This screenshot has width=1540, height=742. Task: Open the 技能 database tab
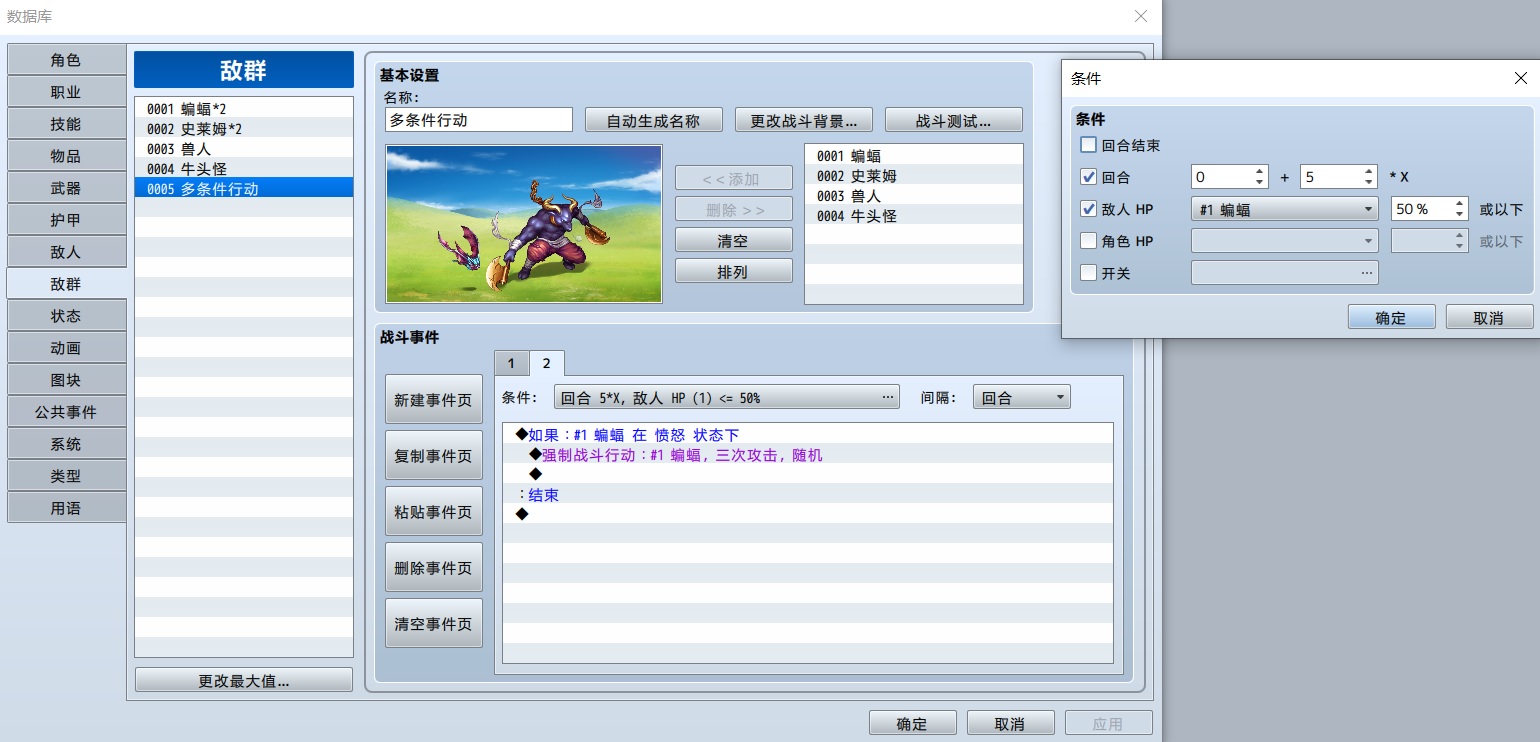point(66,124)
